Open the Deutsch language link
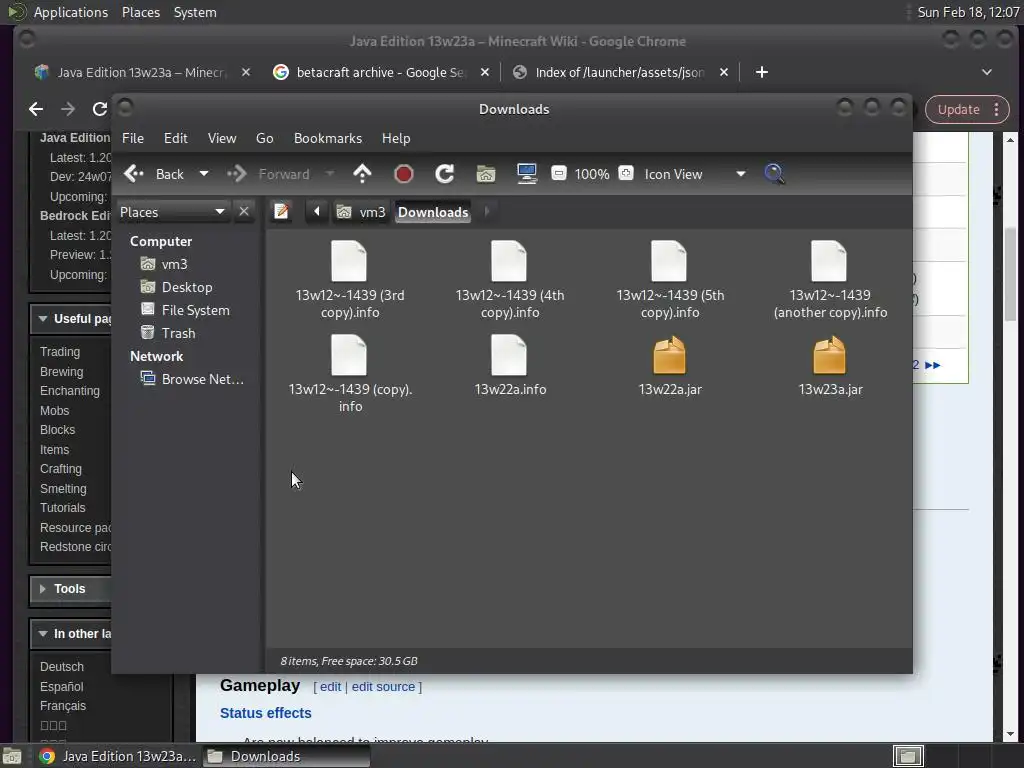 click(61, 667)
